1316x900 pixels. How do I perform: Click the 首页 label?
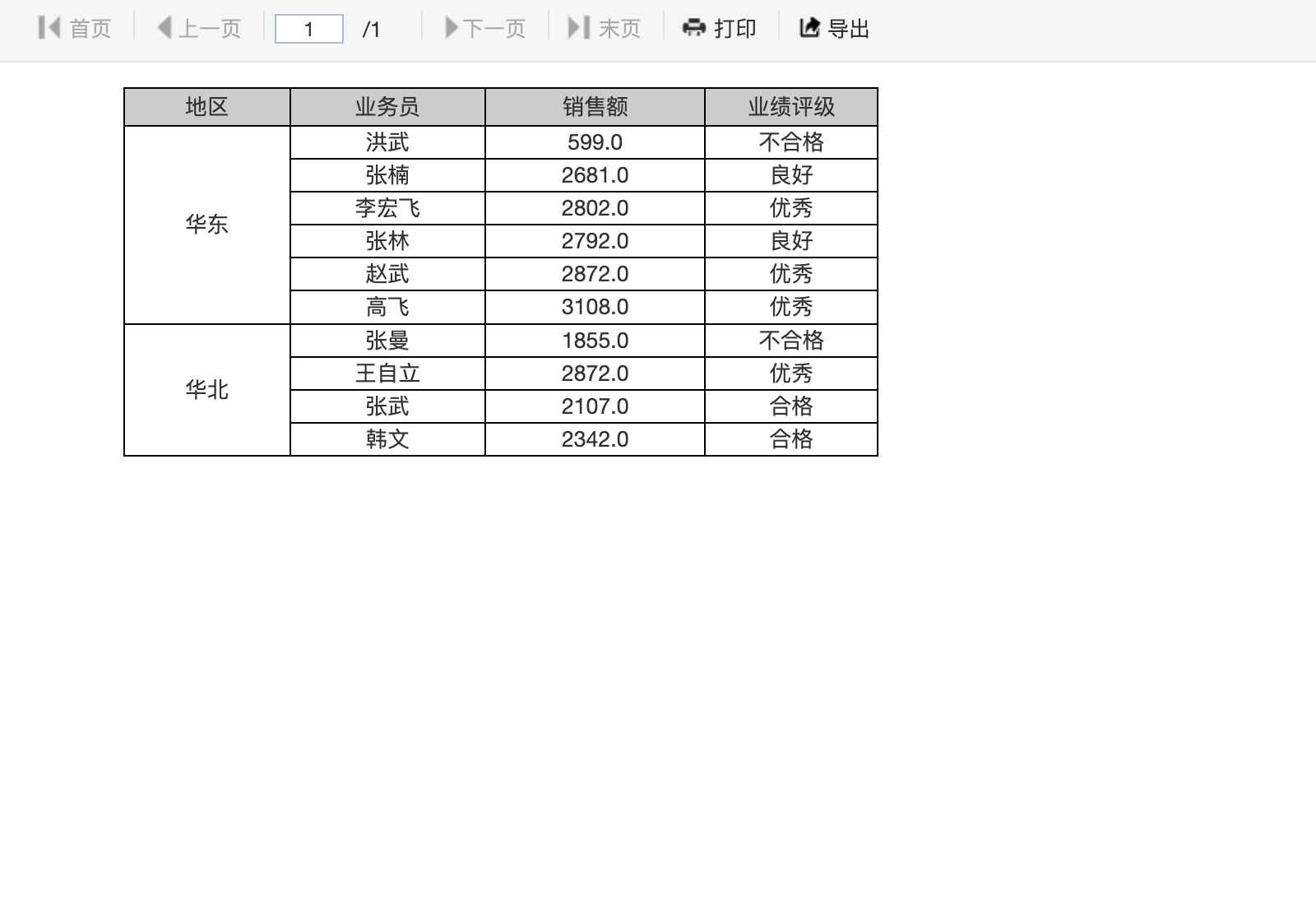coord(90,29)
